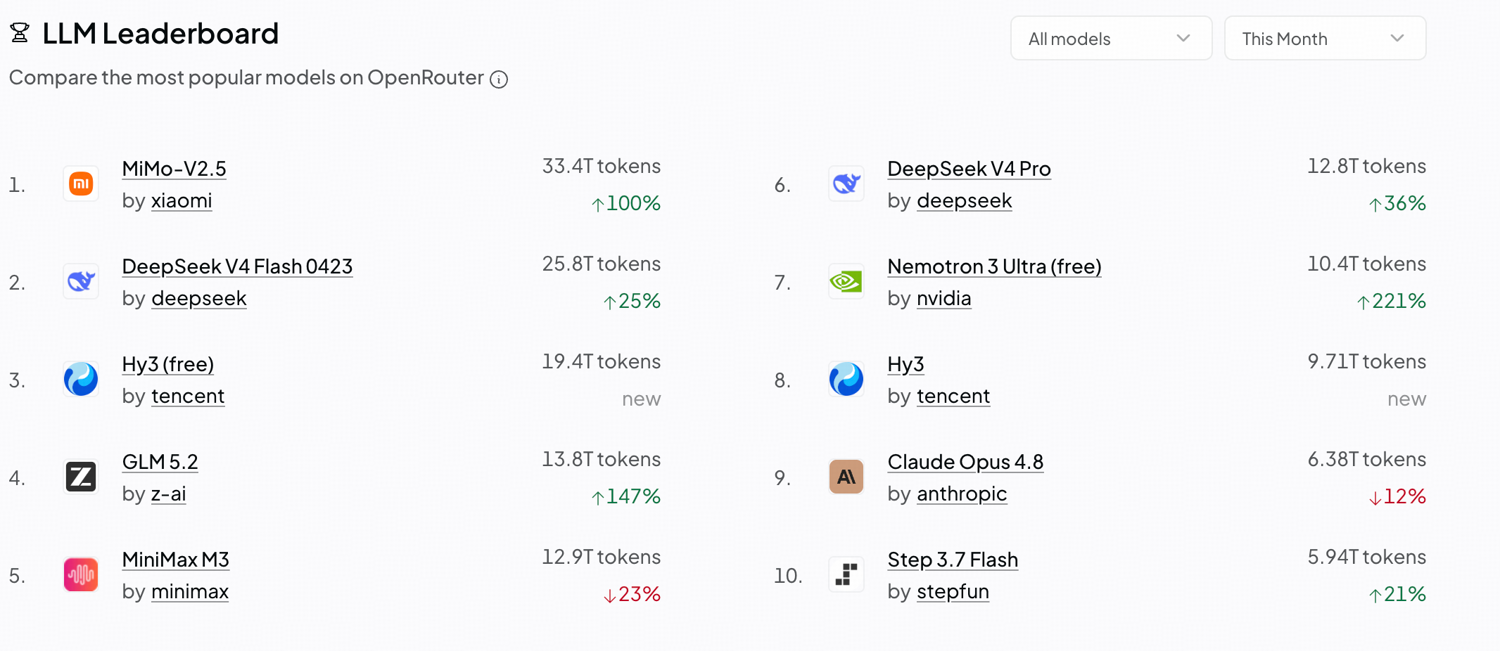Click the Z-ai logo beside GLM 5.2

81,477
